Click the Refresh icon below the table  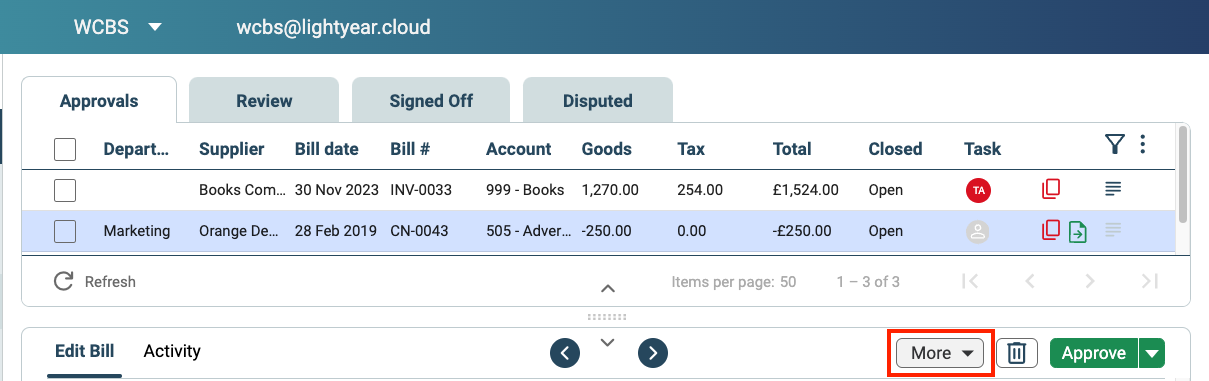pyautogui.click(x=64, y=281)
